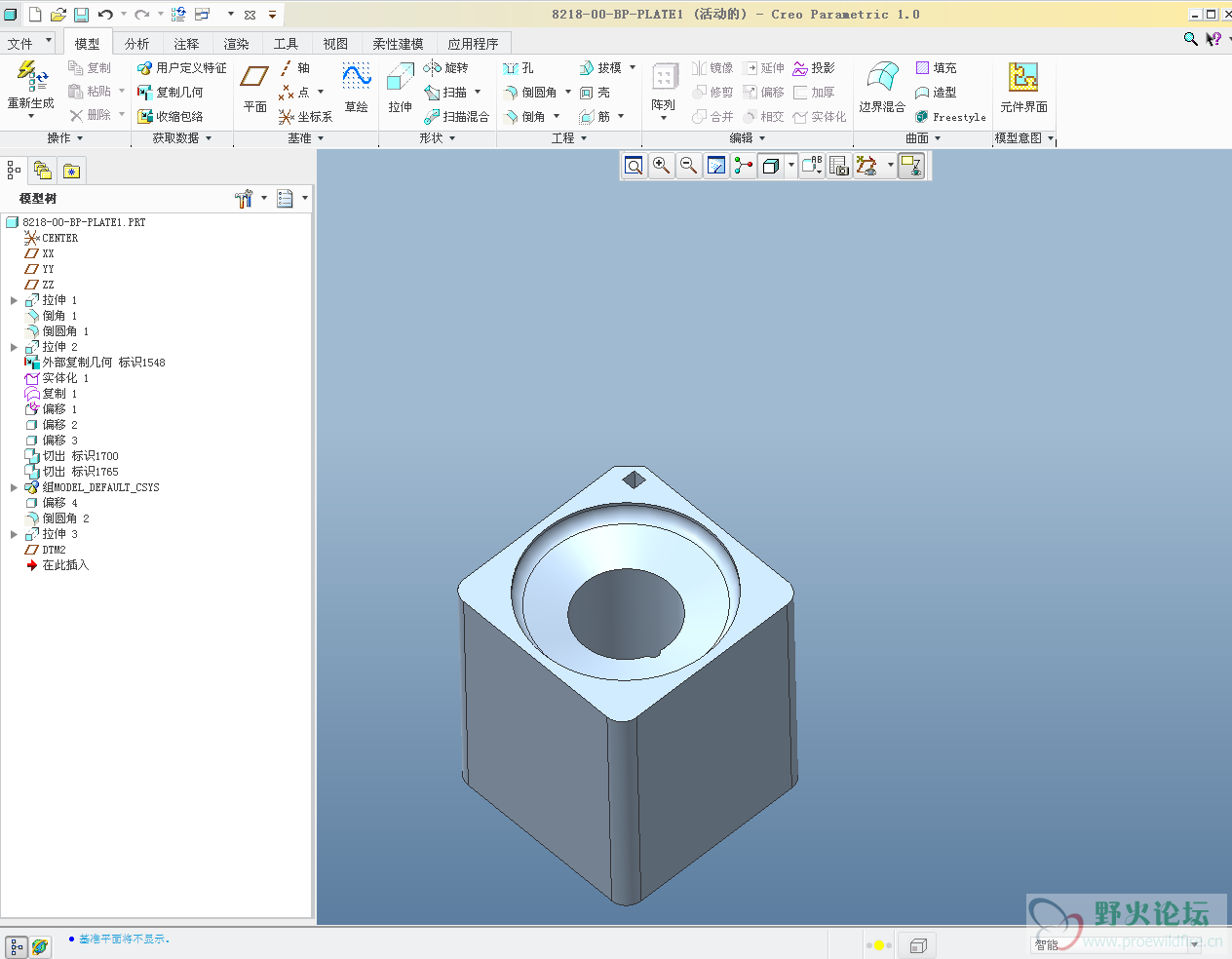
Task: Undo the last operation
Action: pos(105,14)
